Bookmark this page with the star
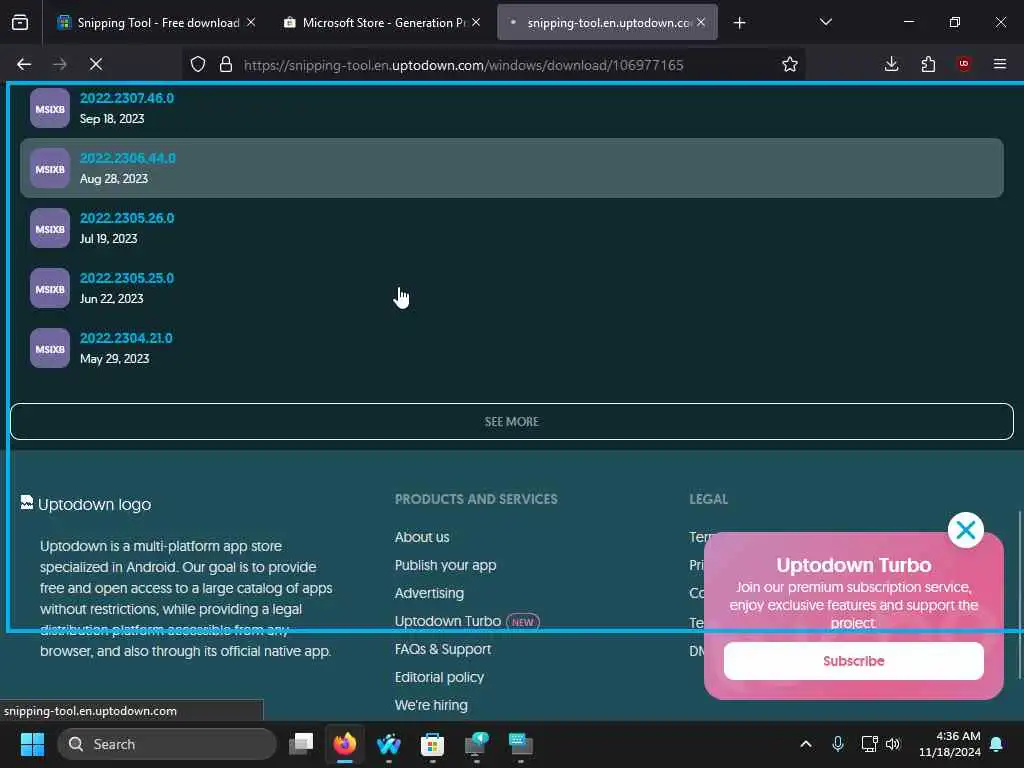Image resolution: width=1024 pixels, height=768 pixels. pyautogui.click(x=790, y=64)
